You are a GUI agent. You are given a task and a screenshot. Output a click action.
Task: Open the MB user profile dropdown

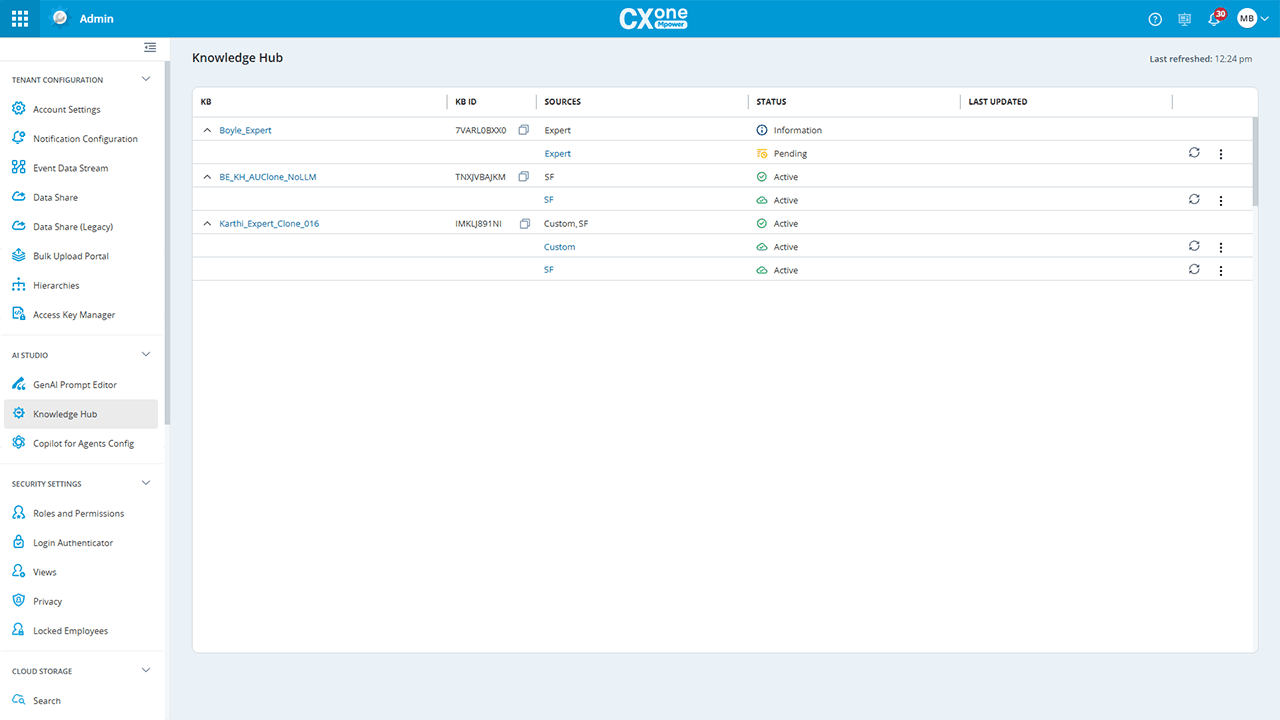coord(1254,19)
